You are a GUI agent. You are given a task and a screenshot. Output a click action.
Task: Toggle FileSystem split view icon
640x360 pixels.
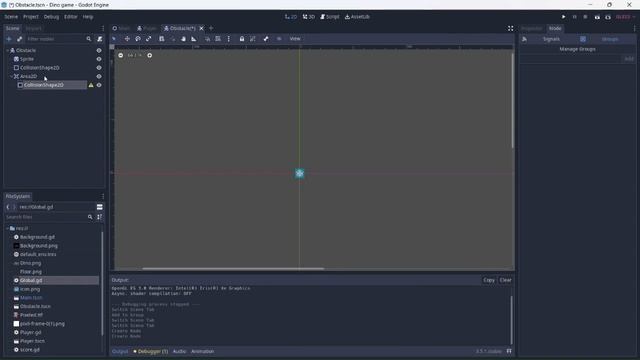tap(100, 207)
